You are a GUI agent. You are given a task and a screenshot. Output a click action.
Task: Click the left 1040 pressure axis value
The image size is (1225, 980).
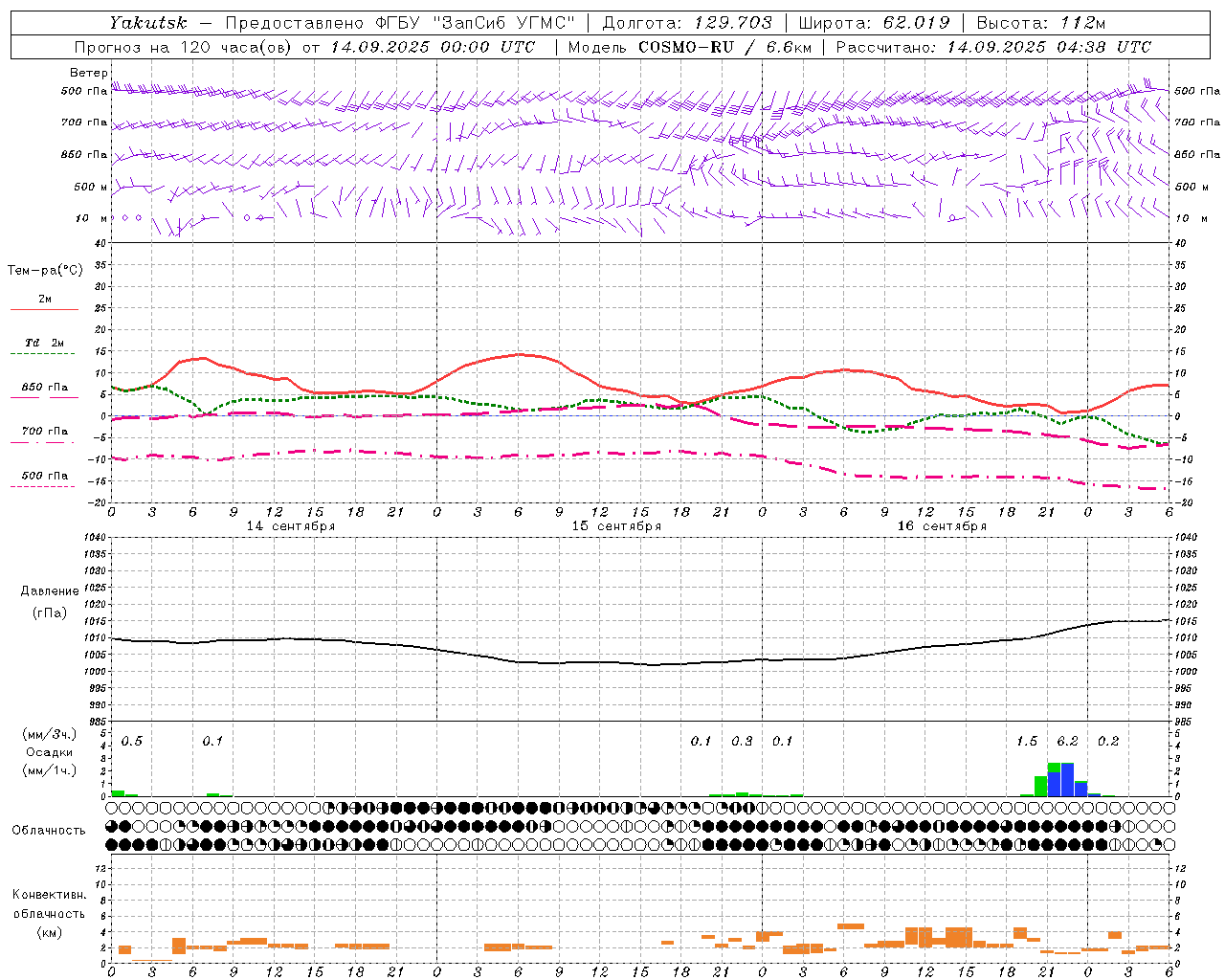pos(94,538)
